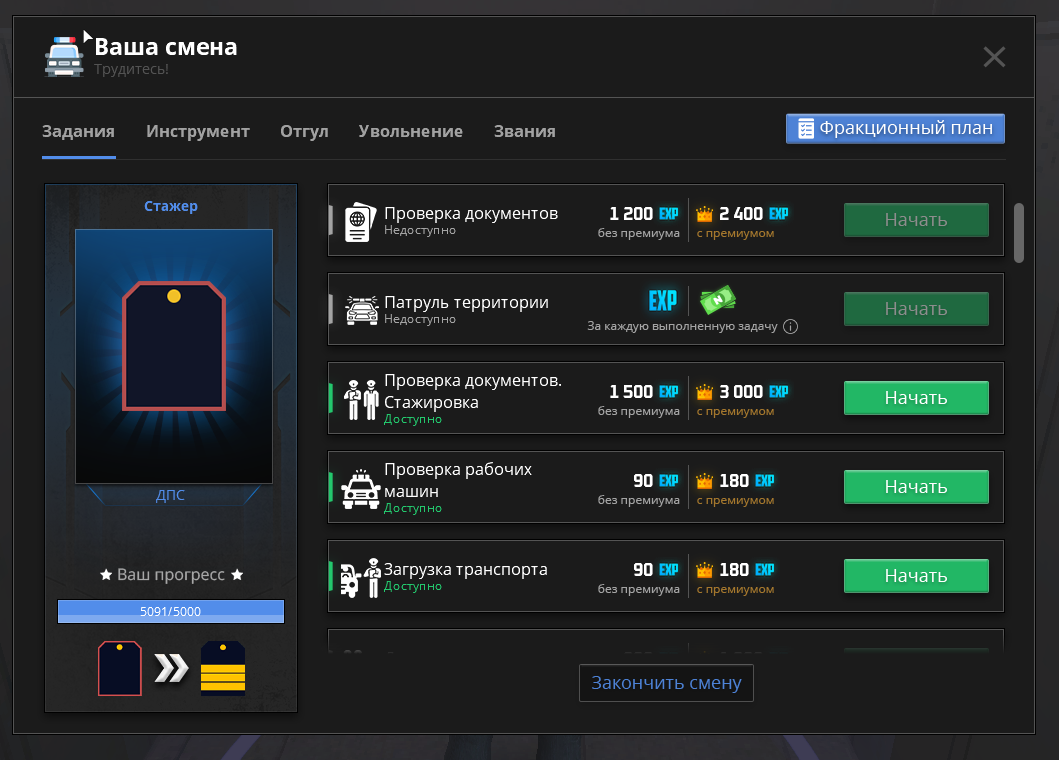Click the Патруль территории title
This screenshot has height=760, width=1059.
click(x=466, y=302)
